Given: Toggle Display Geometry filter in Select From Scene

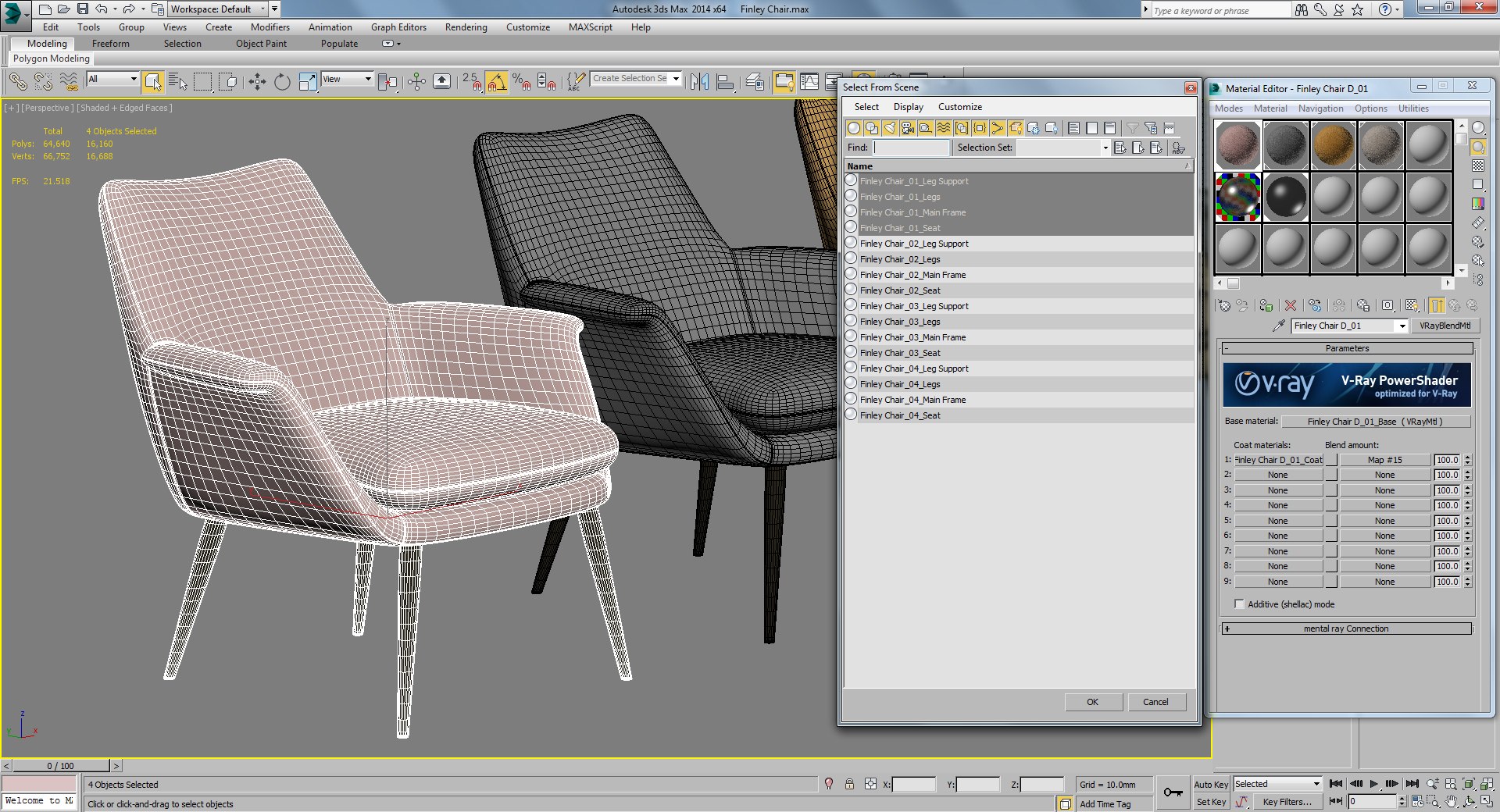Looking at the screenshot, I should tap(854, 128).
